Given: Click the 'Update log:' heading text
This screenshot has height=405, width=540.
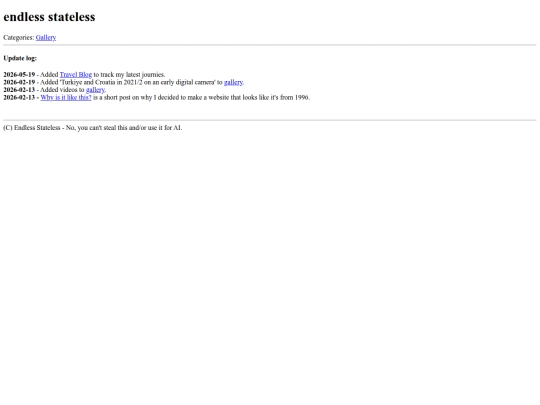Looking at the screenshot, I should (20, 58).
